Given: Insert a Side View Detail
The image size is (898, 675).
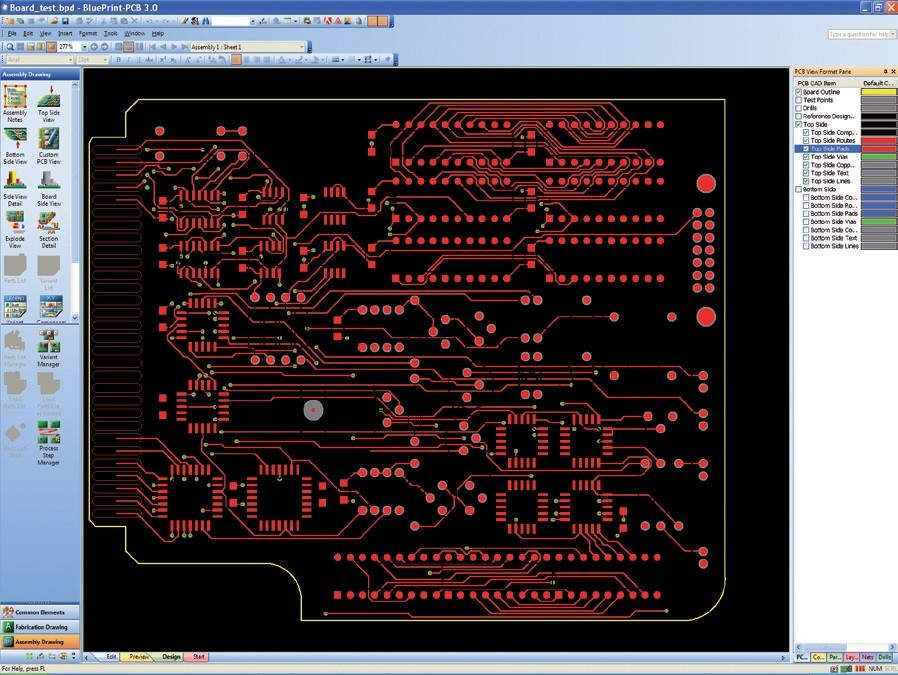Looking at the screenshot, I should click(15, 188).
